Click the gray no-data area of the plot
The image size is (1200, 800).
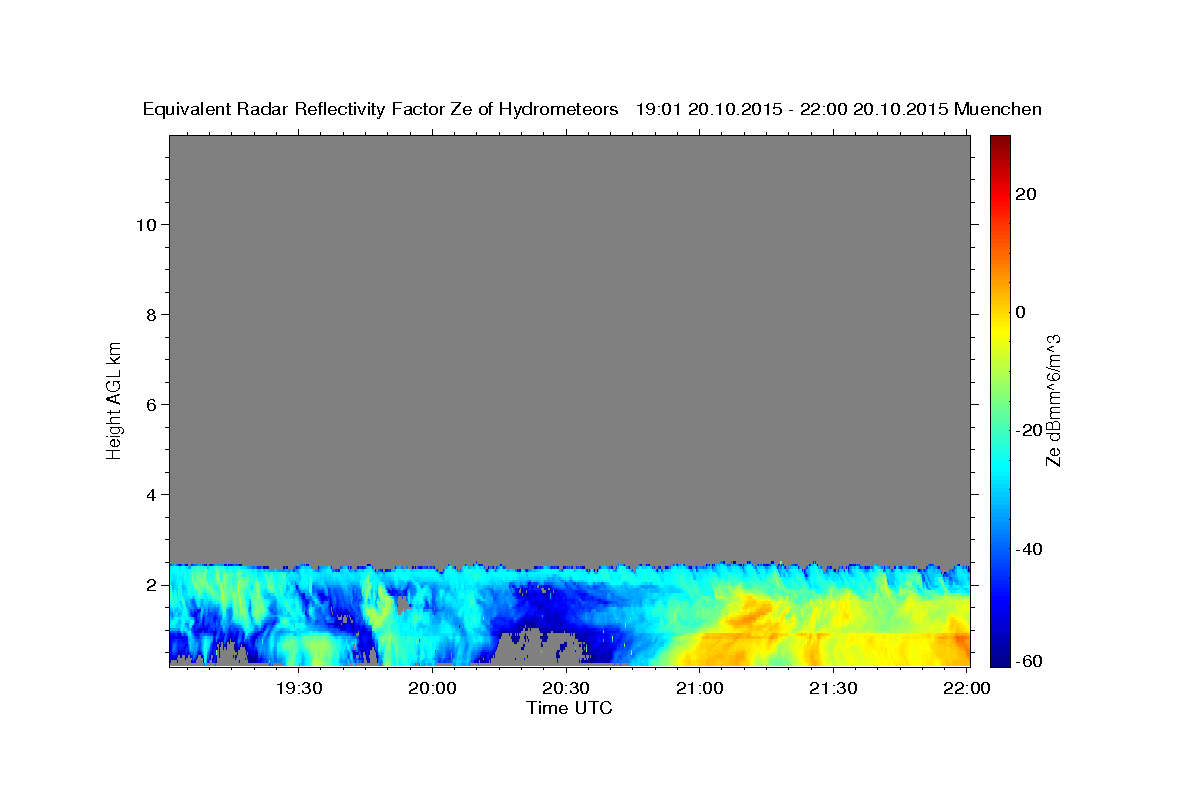tap(569, 350)
